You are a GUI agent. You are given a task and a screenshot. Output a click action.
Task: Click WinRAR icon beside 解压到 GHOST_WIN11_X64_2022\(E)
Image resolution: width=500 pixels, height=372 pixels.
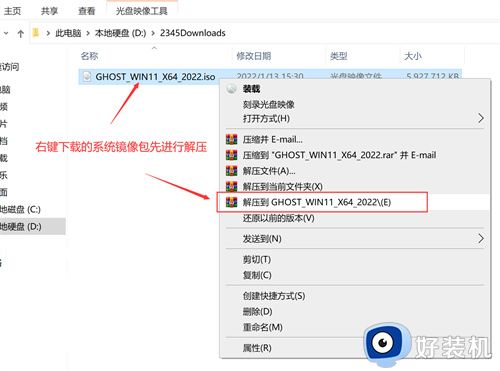click(232, 202)
